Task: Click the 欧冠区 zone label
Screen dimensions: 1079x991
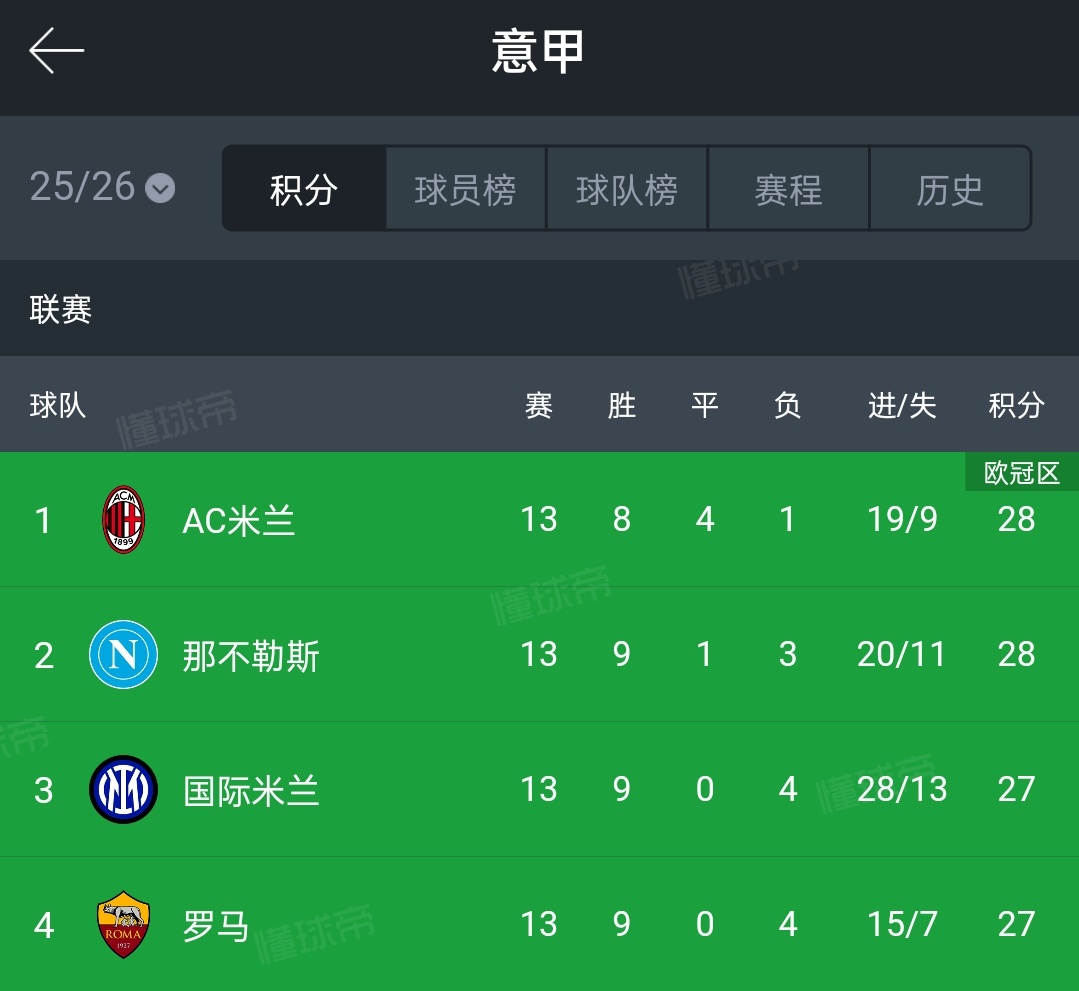Action: click(x=1022, y=473)
